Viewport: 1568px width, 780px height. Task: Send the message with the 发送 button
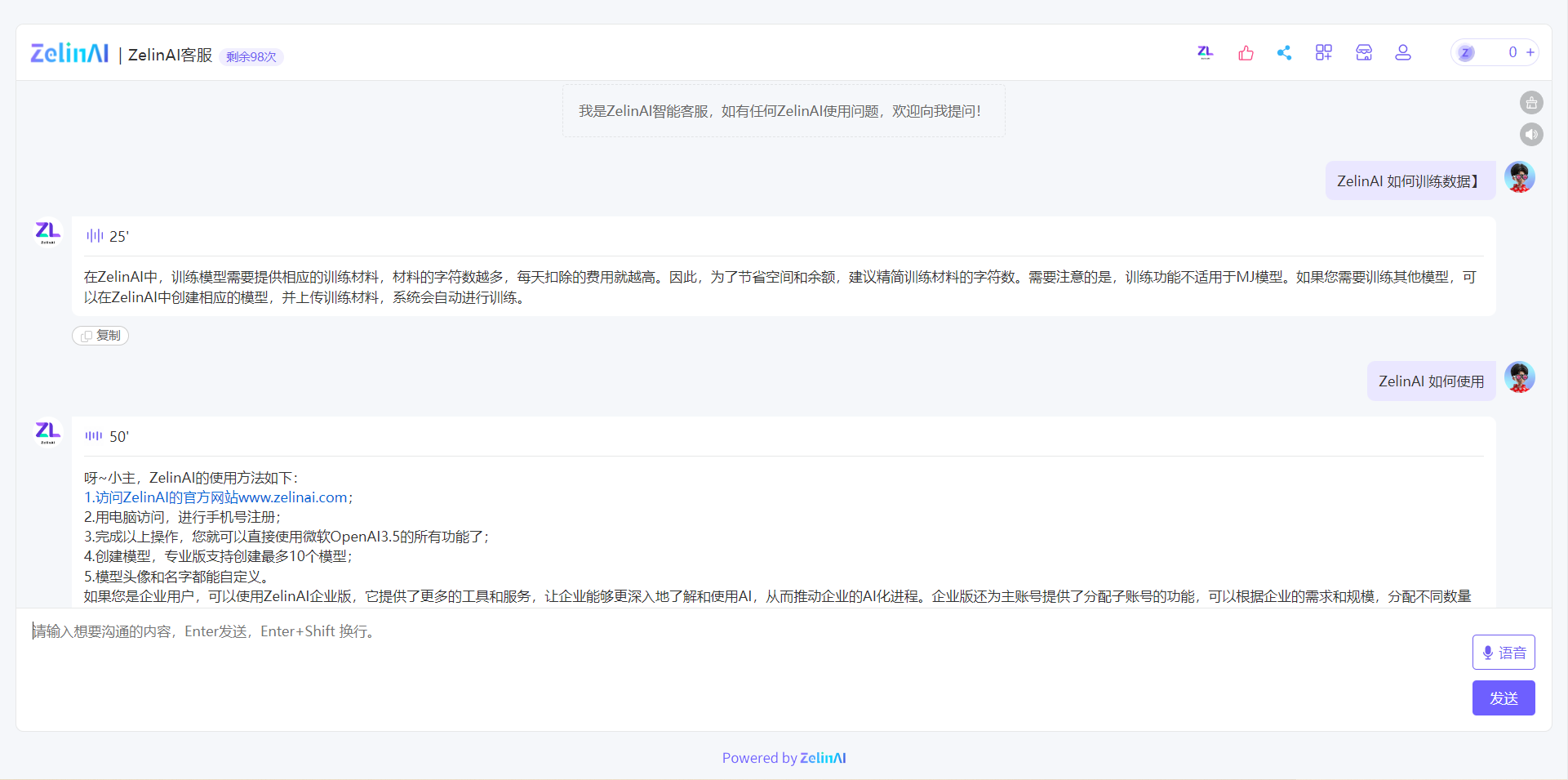pyautogui.click(x=1504, y=698)
